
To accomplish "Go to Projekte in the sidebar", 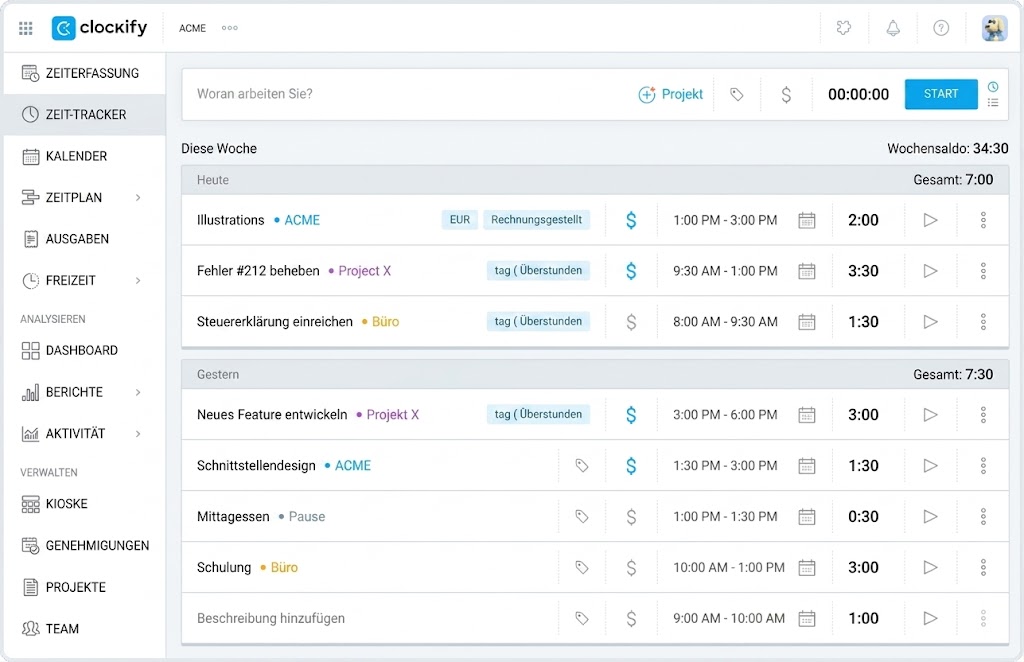I will 75,587.
